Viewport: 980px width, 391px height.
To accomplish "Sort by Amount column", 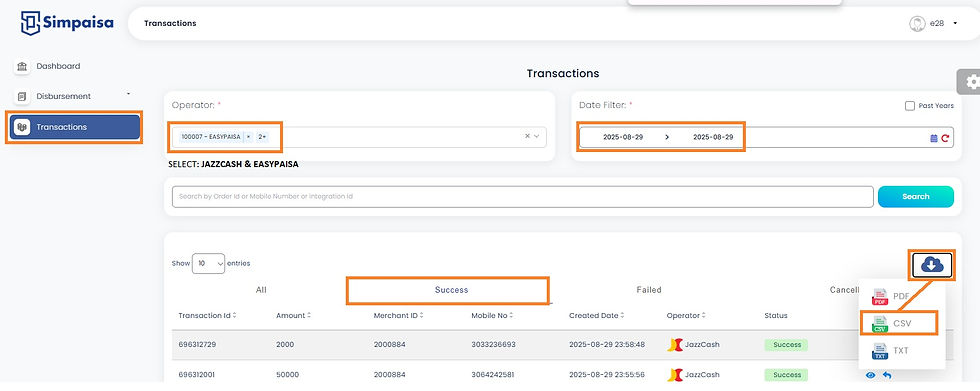I will pos(293,316).
